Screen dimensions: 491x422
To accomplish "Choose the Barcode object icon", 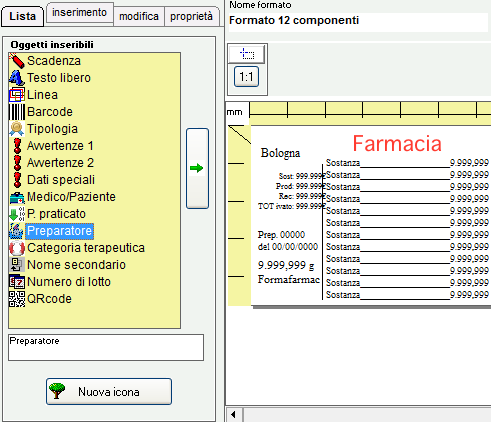I will point(17,112).
